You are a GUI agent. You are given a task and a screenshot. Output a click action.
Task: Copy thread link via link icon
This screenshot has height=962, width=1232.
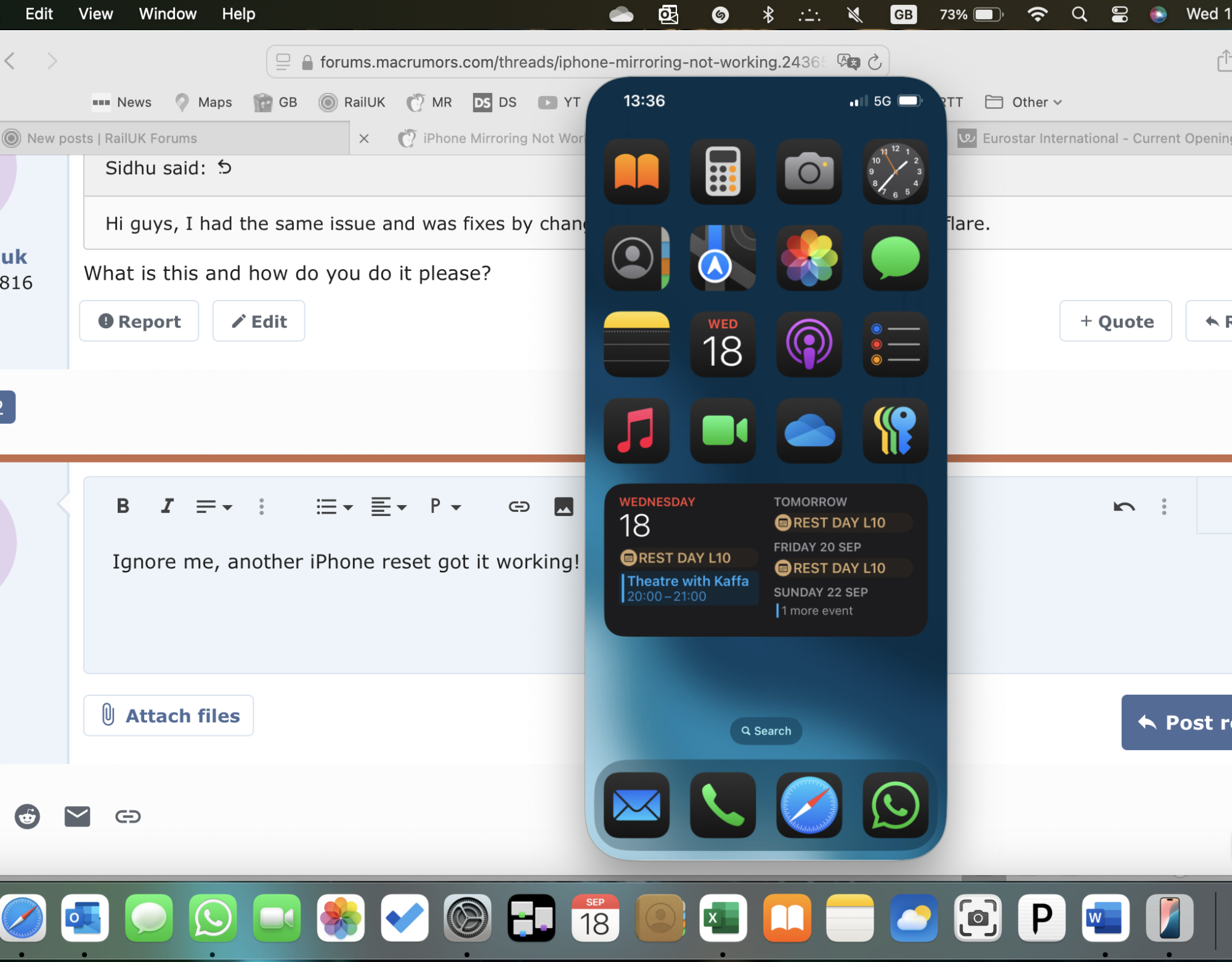[128, 816]
